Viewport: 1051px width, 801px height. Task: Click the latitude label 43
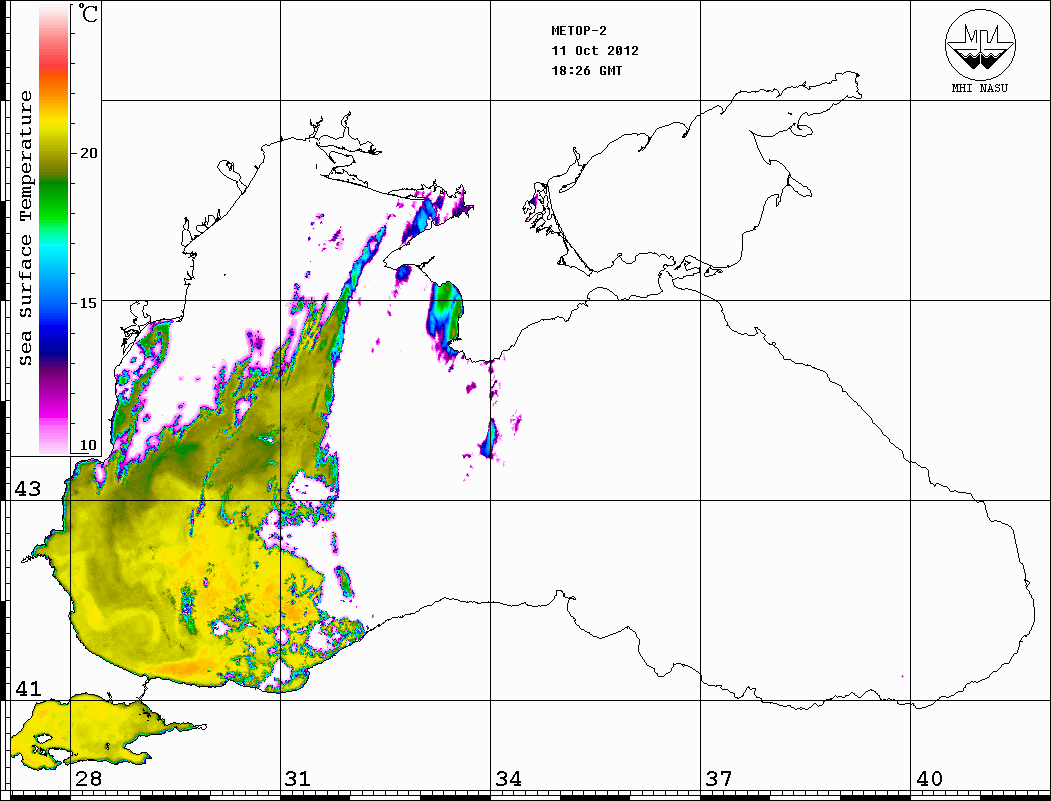click(28, 489)
